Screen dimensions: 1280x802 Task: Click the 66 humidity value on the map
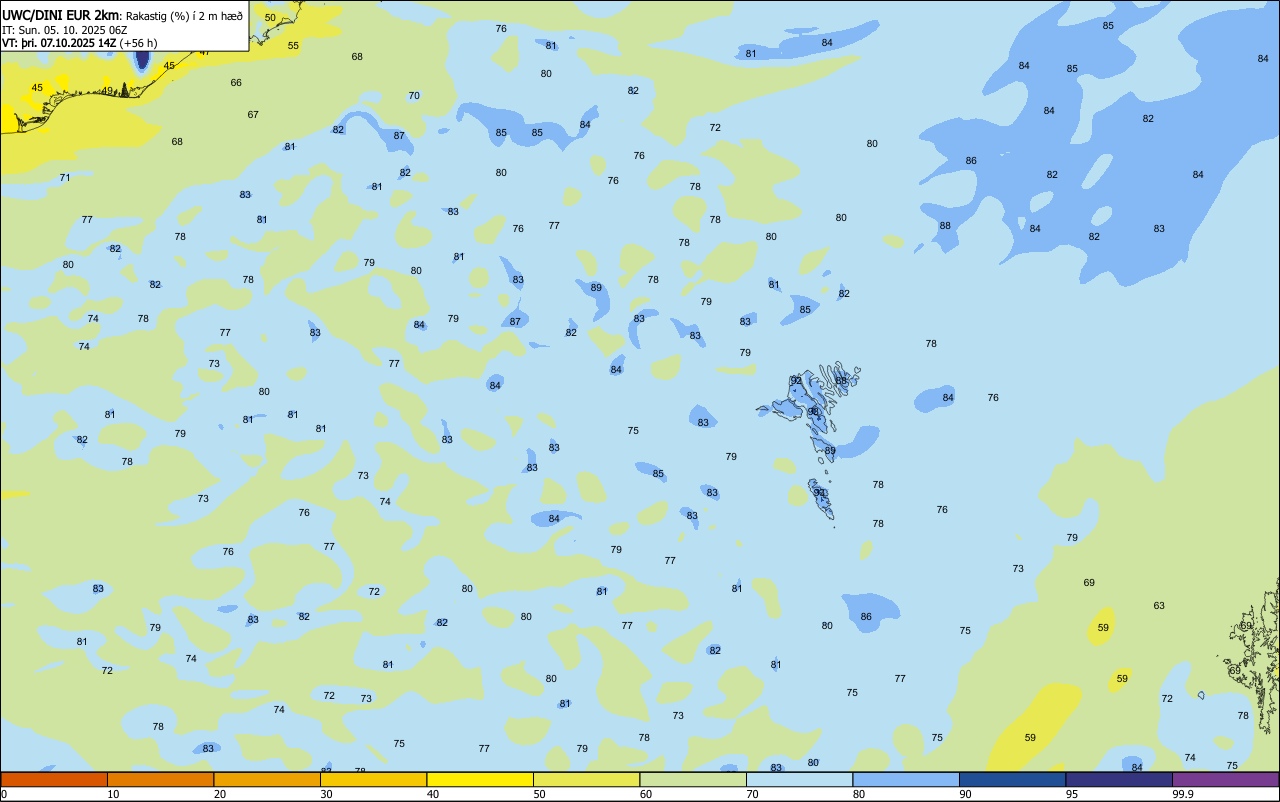tap(236, 83)
